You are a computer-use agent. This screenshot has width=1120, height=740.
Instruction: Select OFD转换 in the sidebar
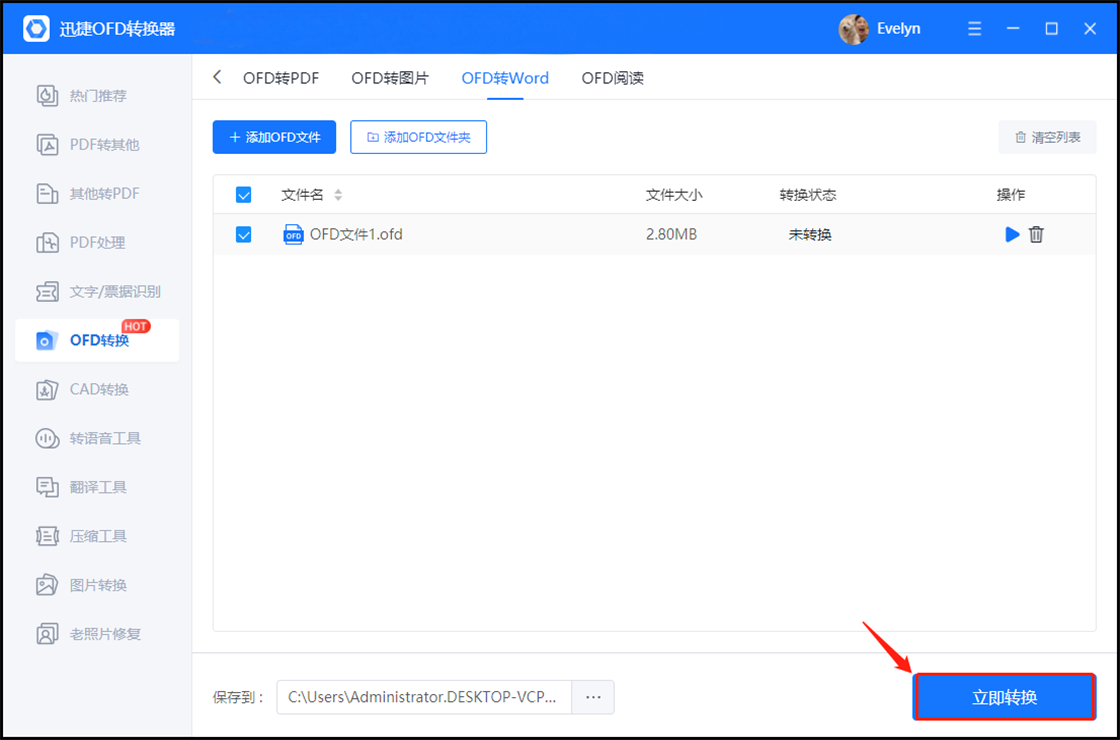tap(96, 341)
